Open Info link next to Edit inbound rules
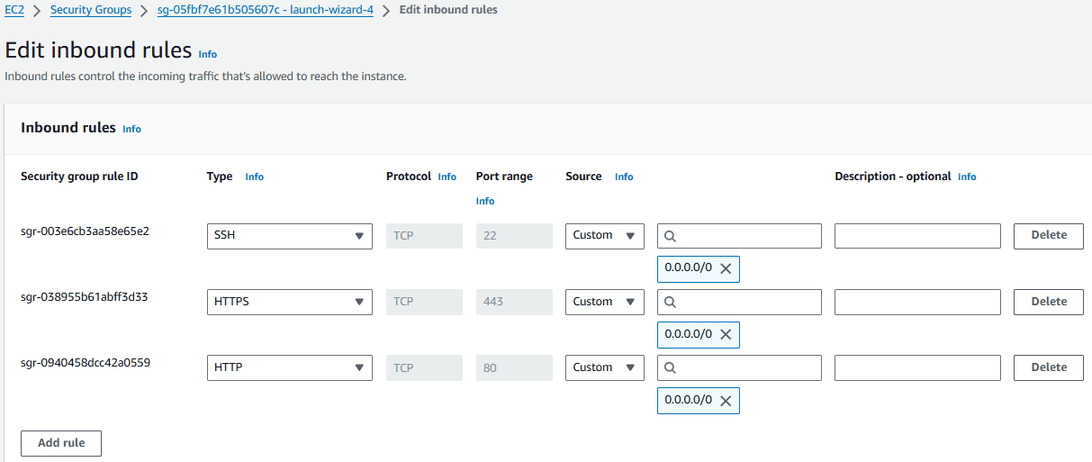The height and width of the screenshot is (462, 1092). tap(207, 54)
